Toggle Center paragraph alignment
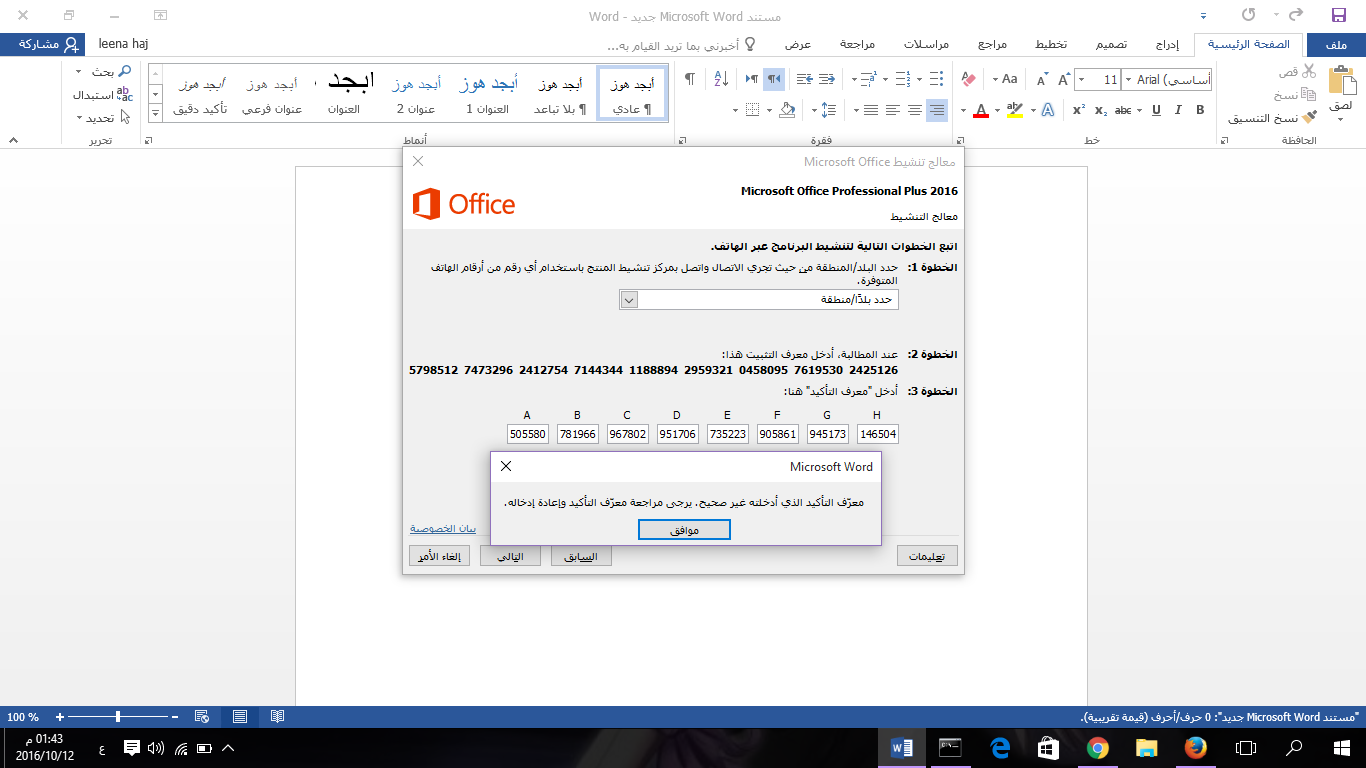The image size is (1366, 768). pos(915,110)
